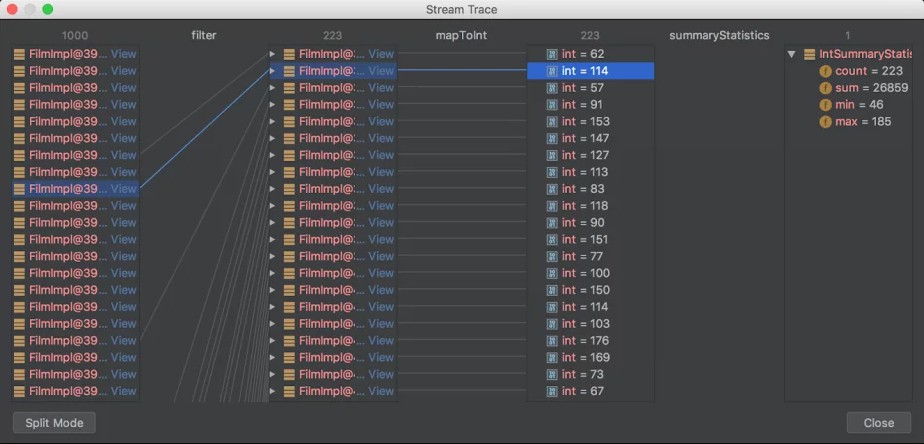Screen dimensions: 924x444
Task: Select the int = 67 value row
Action: click(x=590, y=392)
